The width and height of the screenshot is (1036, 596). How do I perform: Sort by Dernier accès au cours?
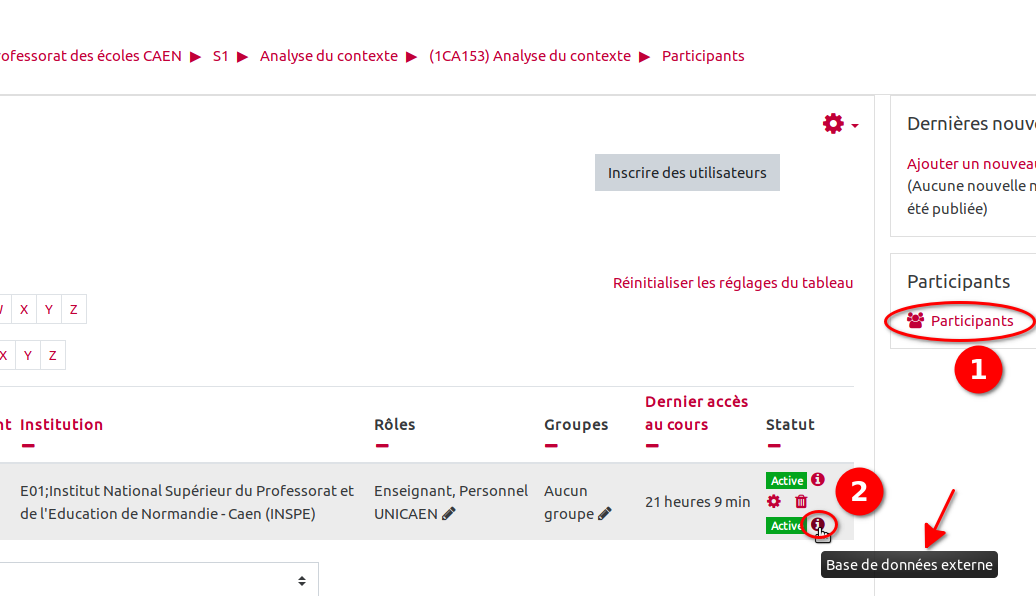(x=696, y=413)
